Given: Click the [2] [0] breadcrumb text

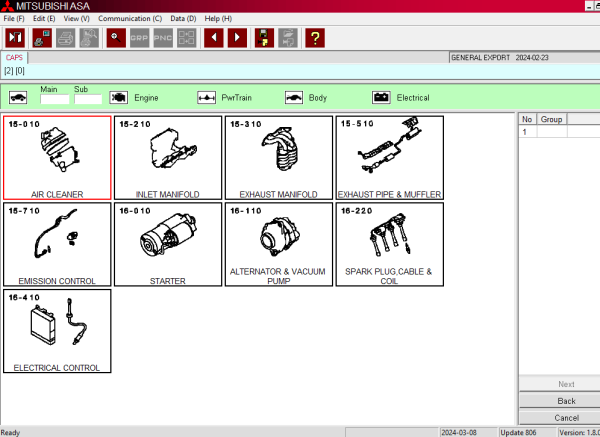Looking at the screenshot, I should pyautogui.click(x=15, y=71).
